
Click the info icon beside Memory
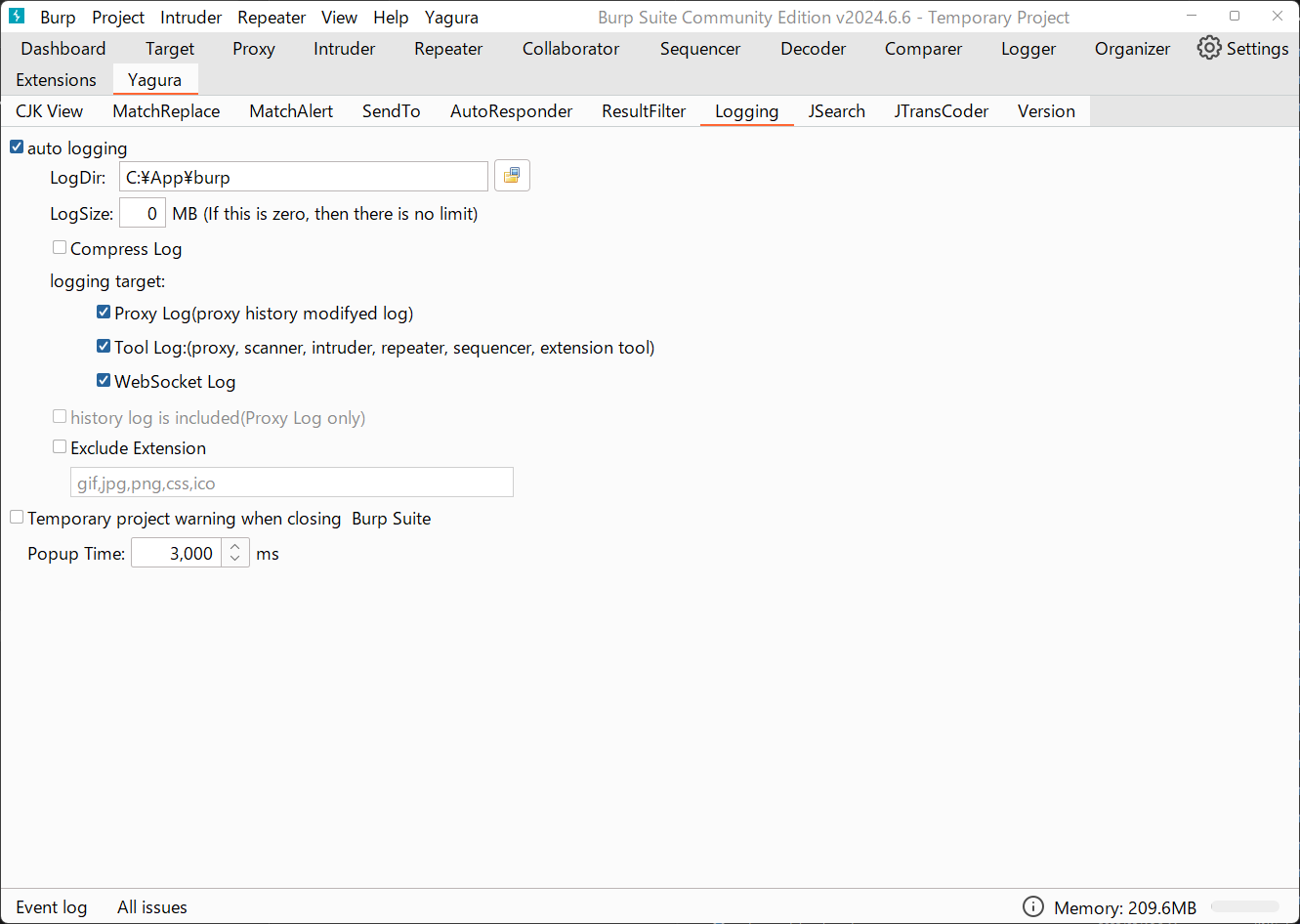pos(1032,906)
